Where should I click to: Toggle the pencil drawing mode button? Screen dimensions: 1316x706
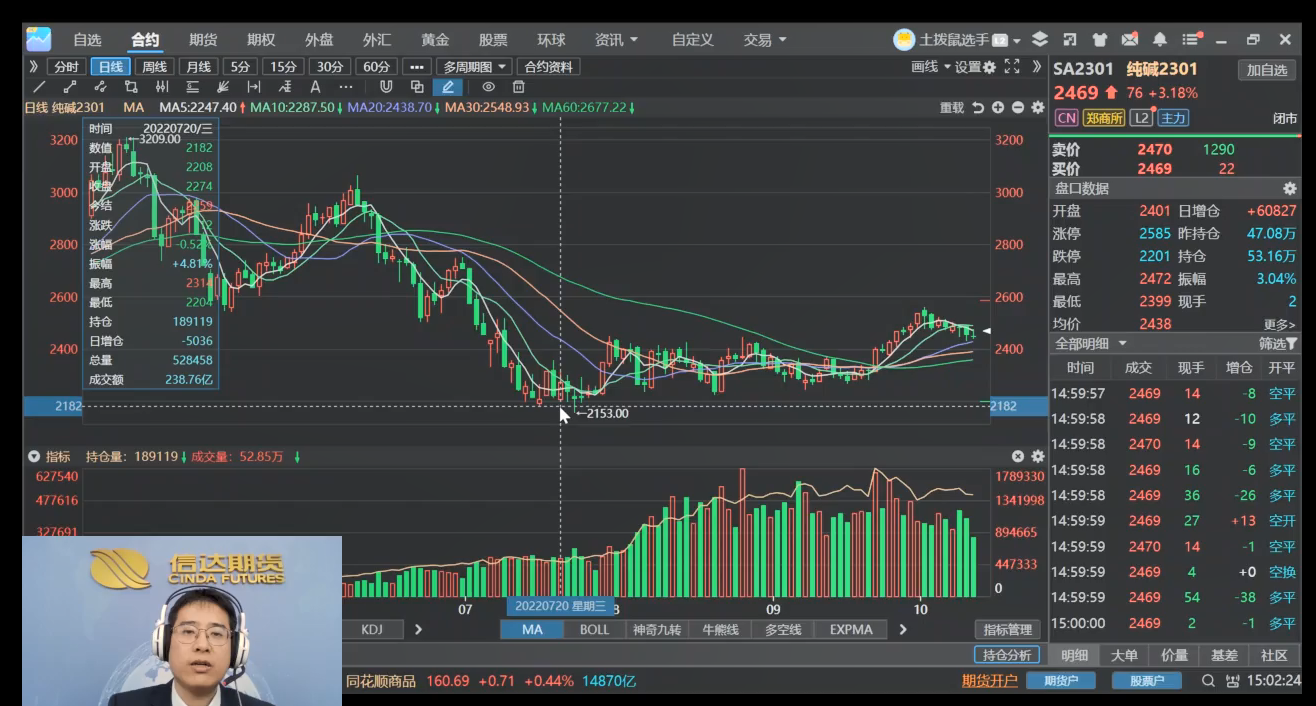pyautogui.click(x=448, y=87)
